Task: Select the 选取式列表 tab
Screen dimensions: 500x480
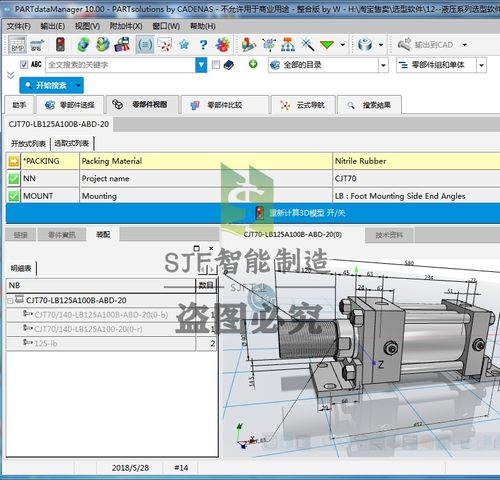Action: click(72, 144)
